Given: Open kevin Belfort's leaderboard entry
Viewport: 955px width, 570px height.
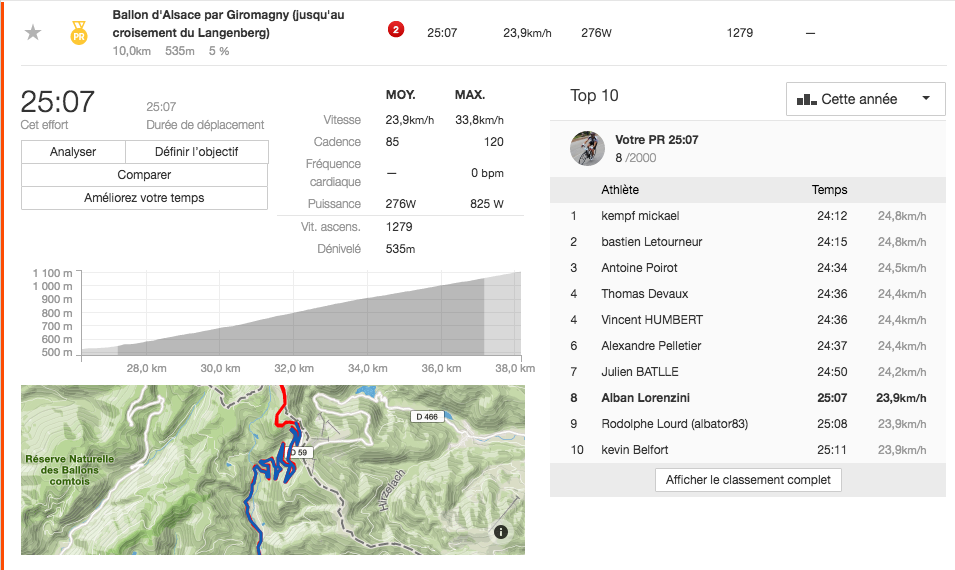Looking at the screenshot, I should coord(635,450).
